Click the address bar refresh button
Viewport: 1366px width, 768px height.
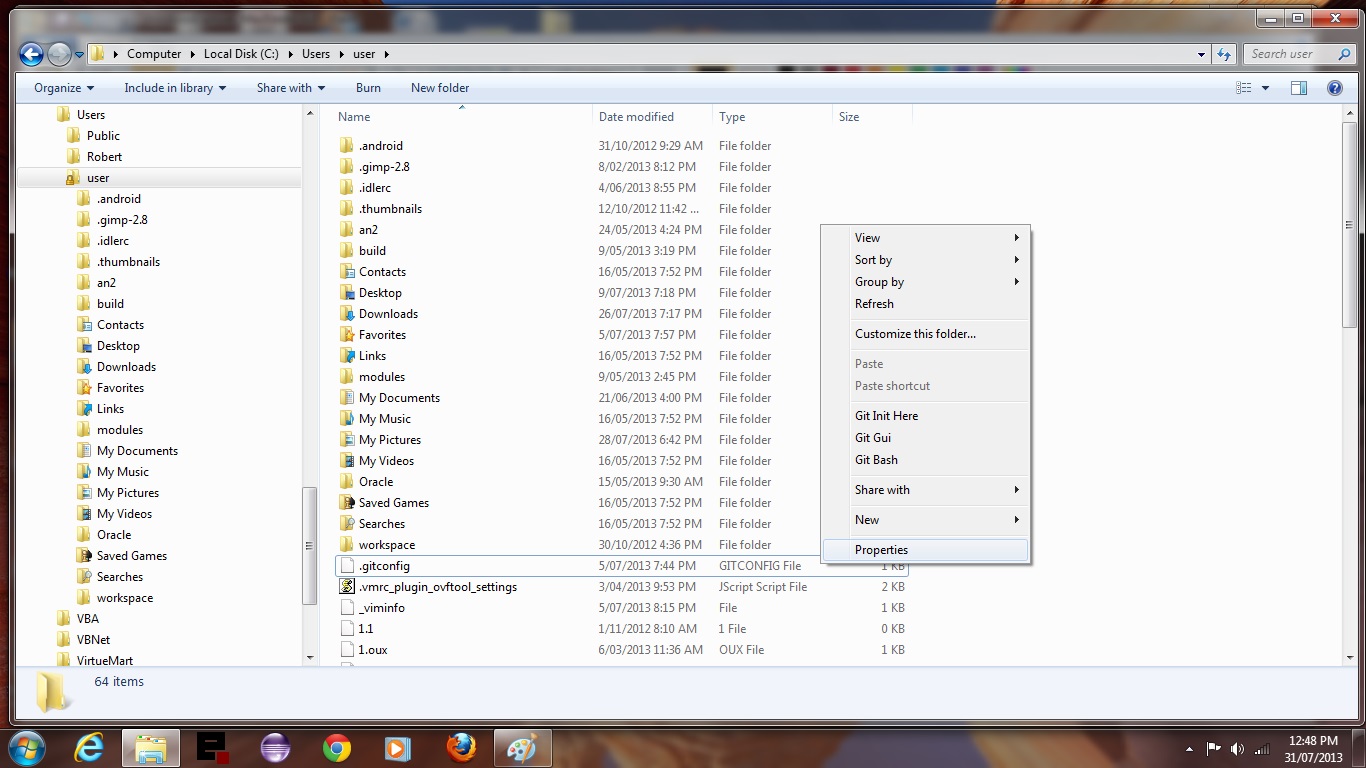[1225, 54]
